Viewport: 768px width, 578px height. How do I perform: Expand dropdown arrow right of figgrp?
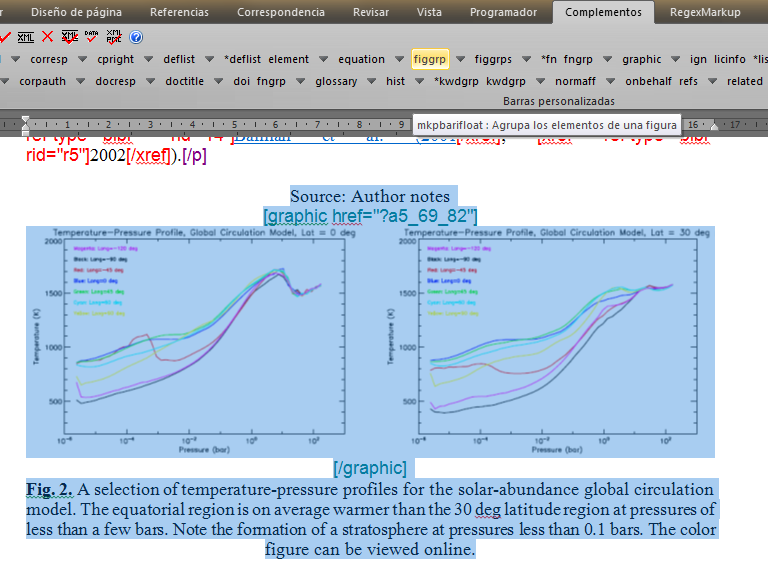(x=459, y=60)
